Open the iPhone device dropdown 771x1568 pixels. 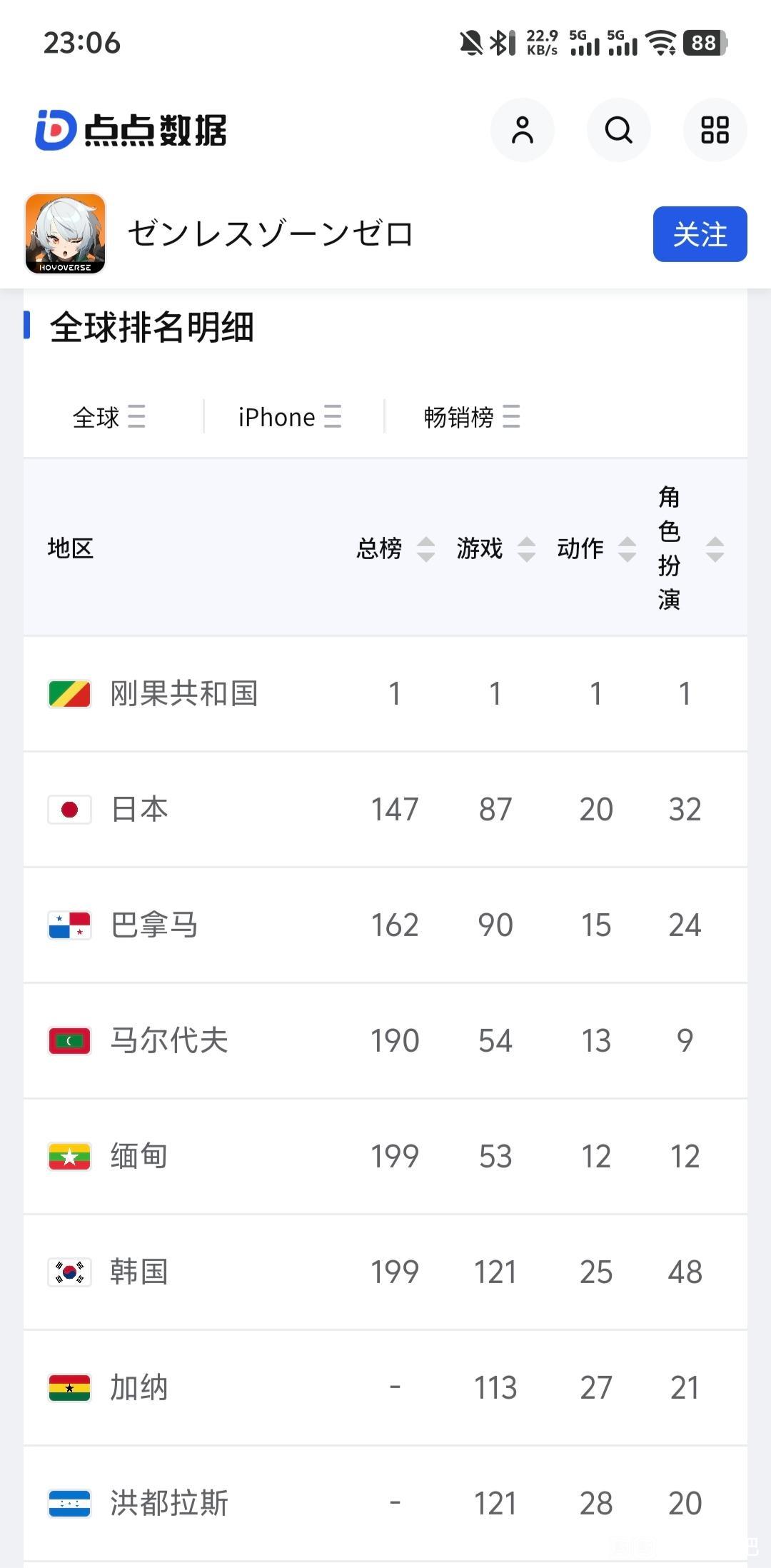tap(290, 416)
